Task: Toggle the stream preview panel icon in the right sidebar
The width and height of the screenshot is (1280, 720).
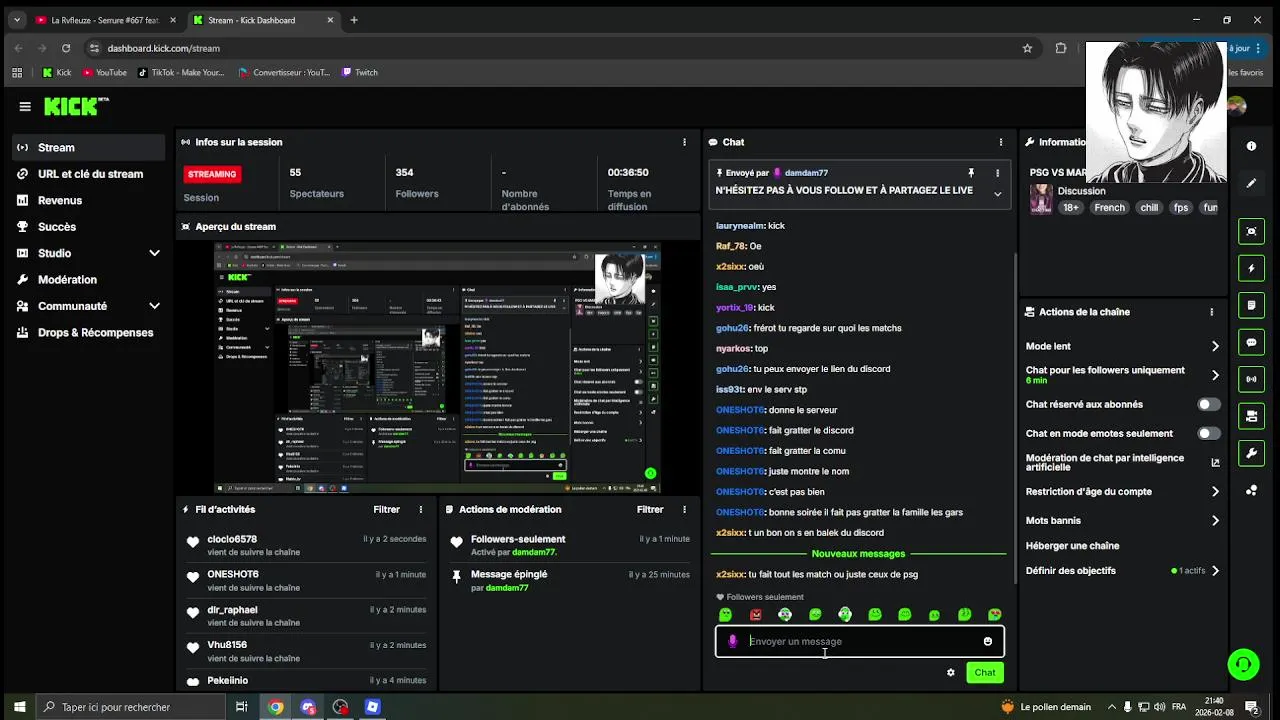Action: 1251,232
